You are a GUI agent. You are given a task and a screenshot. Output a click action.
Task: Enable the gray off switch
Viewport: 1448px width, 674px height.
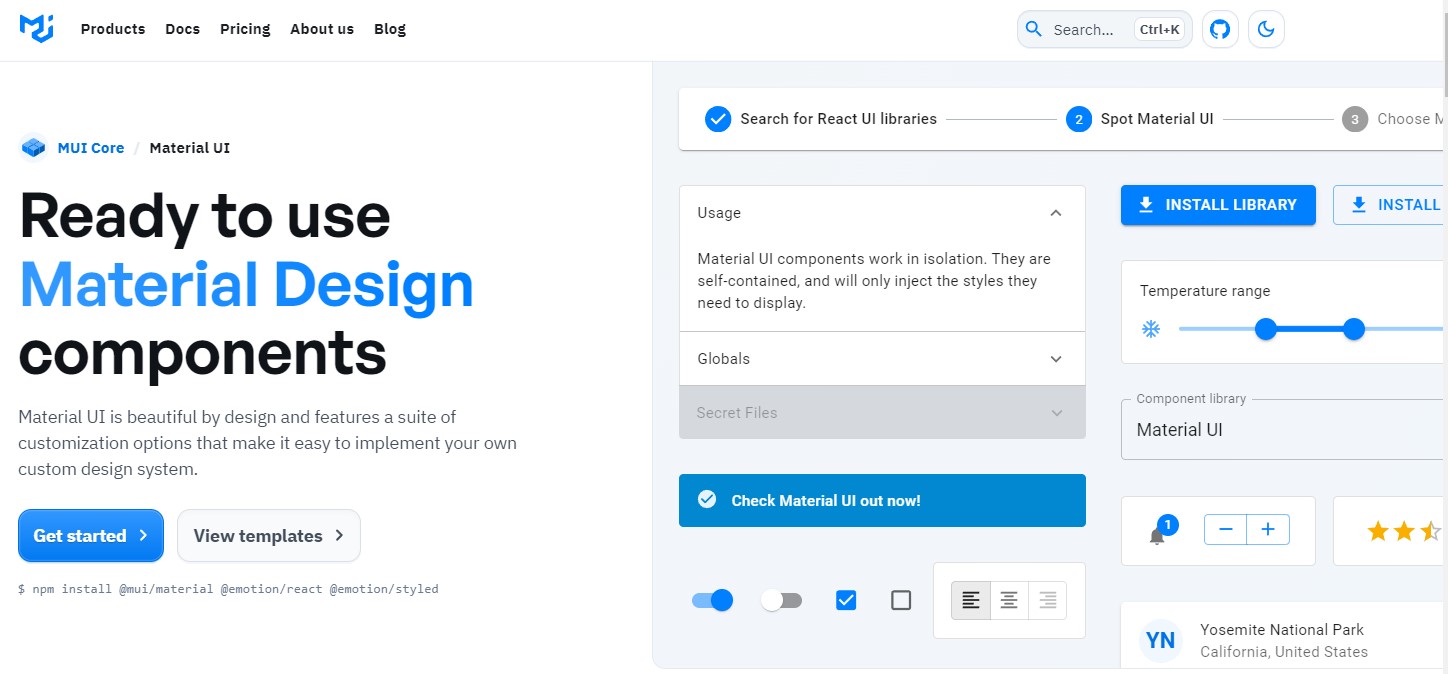(x=781, y=600)
